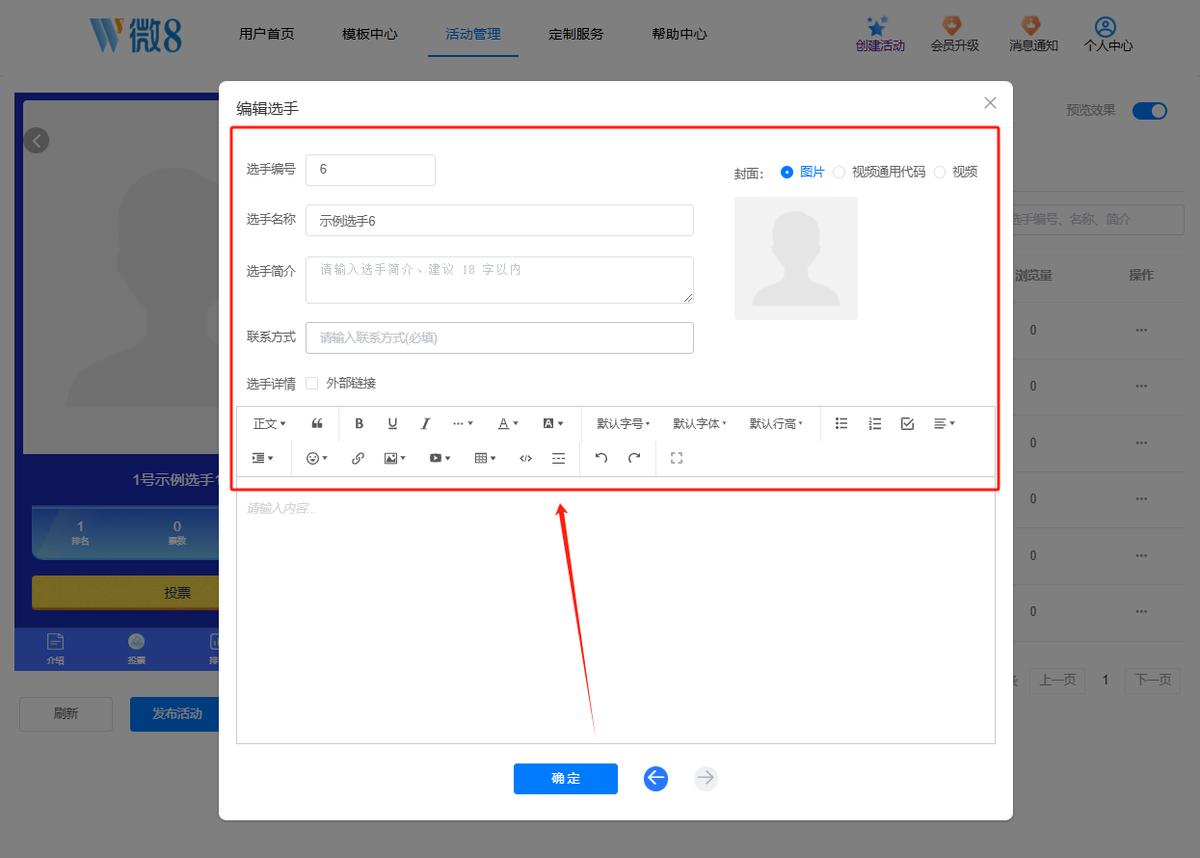Insert a to-do checklist
1200x858 pixels.
(907, 424)
